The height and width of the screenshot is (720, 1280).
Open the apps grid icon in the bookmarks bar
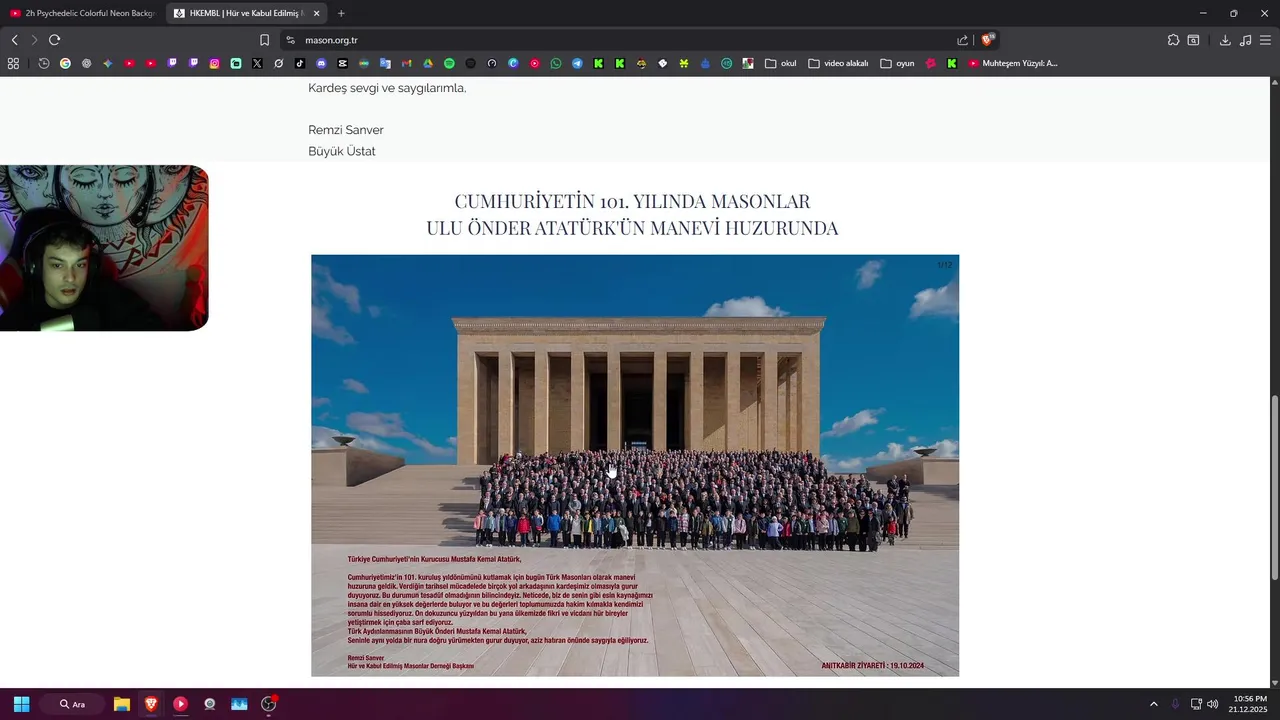coord(13,63)
